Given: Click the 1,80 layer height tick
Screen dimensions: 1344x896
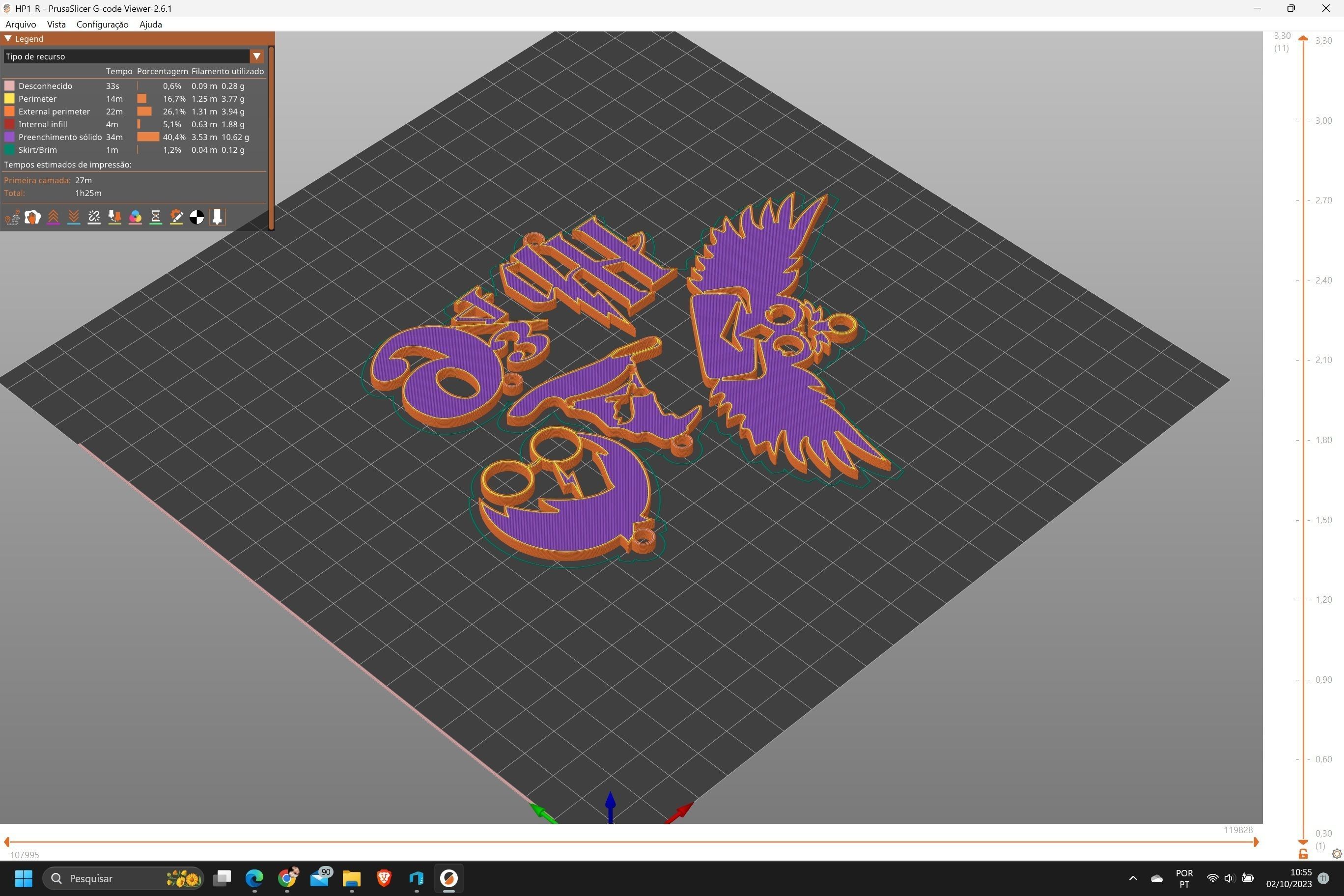Looking at the screenshot, I should coord(1323,440).
